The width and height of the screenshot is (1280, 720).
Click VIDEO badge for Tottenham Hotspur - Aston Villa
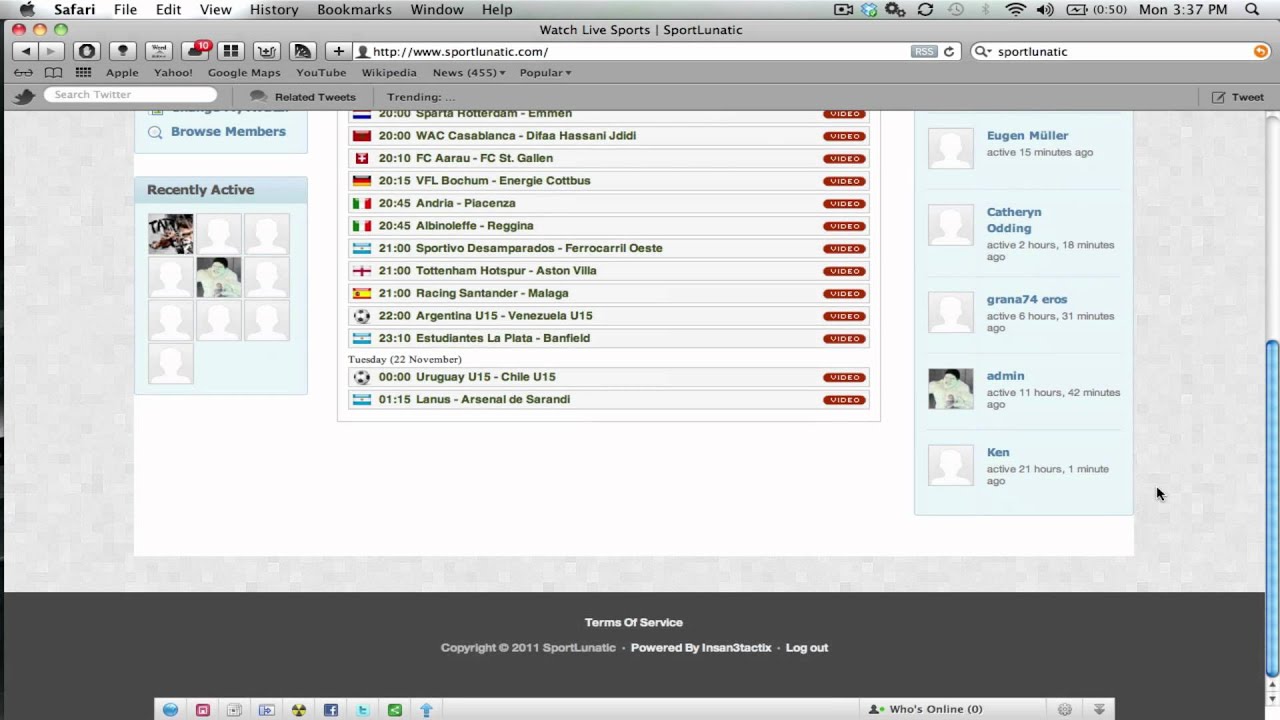[x=844, y=271]
